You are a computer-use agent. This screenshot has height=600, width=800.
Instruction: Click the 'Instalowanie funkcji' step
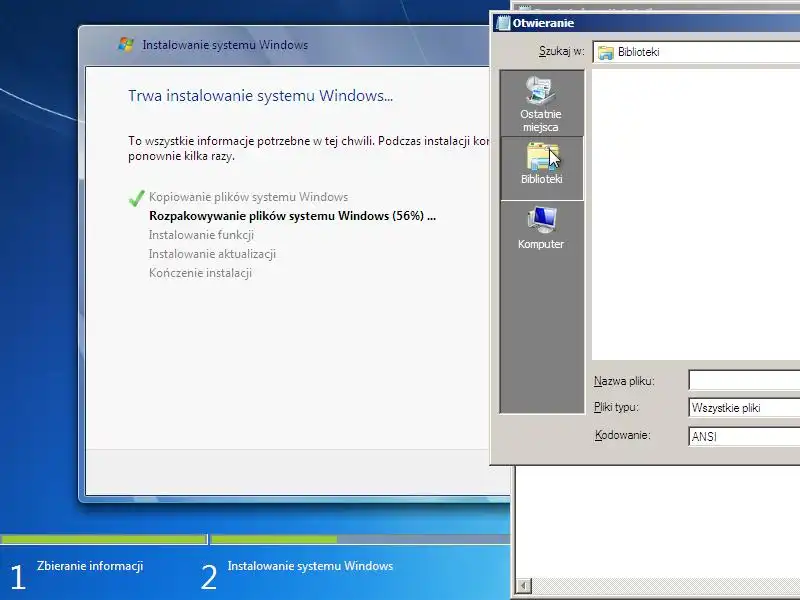[x=201, y=235]
